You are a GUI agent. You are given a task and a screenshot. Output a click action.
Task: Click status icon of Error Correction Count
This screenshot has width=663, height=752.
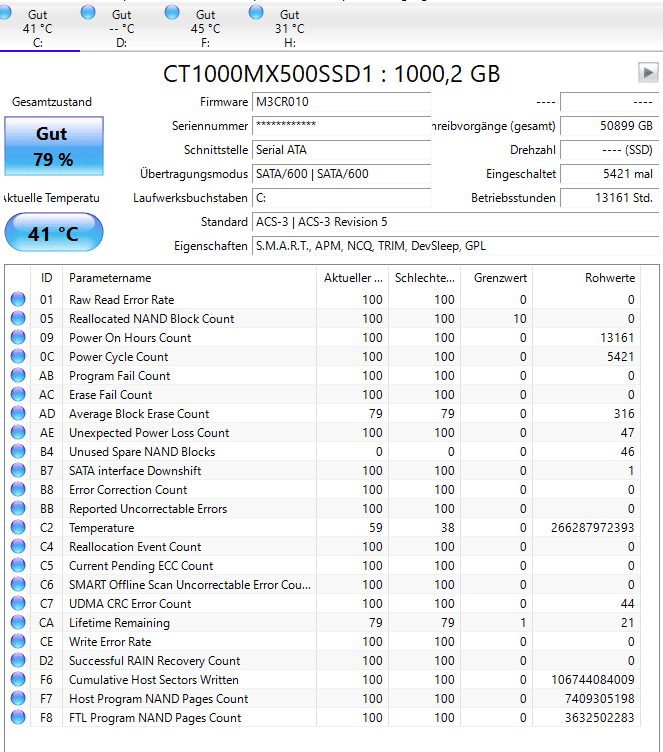pos(18,490)
